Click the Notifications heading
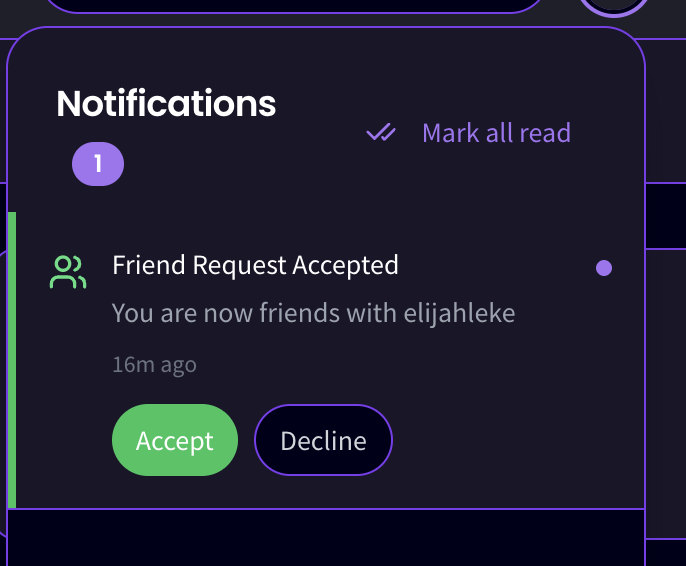The width and height of the screenshot is (686, 566). 166,104
